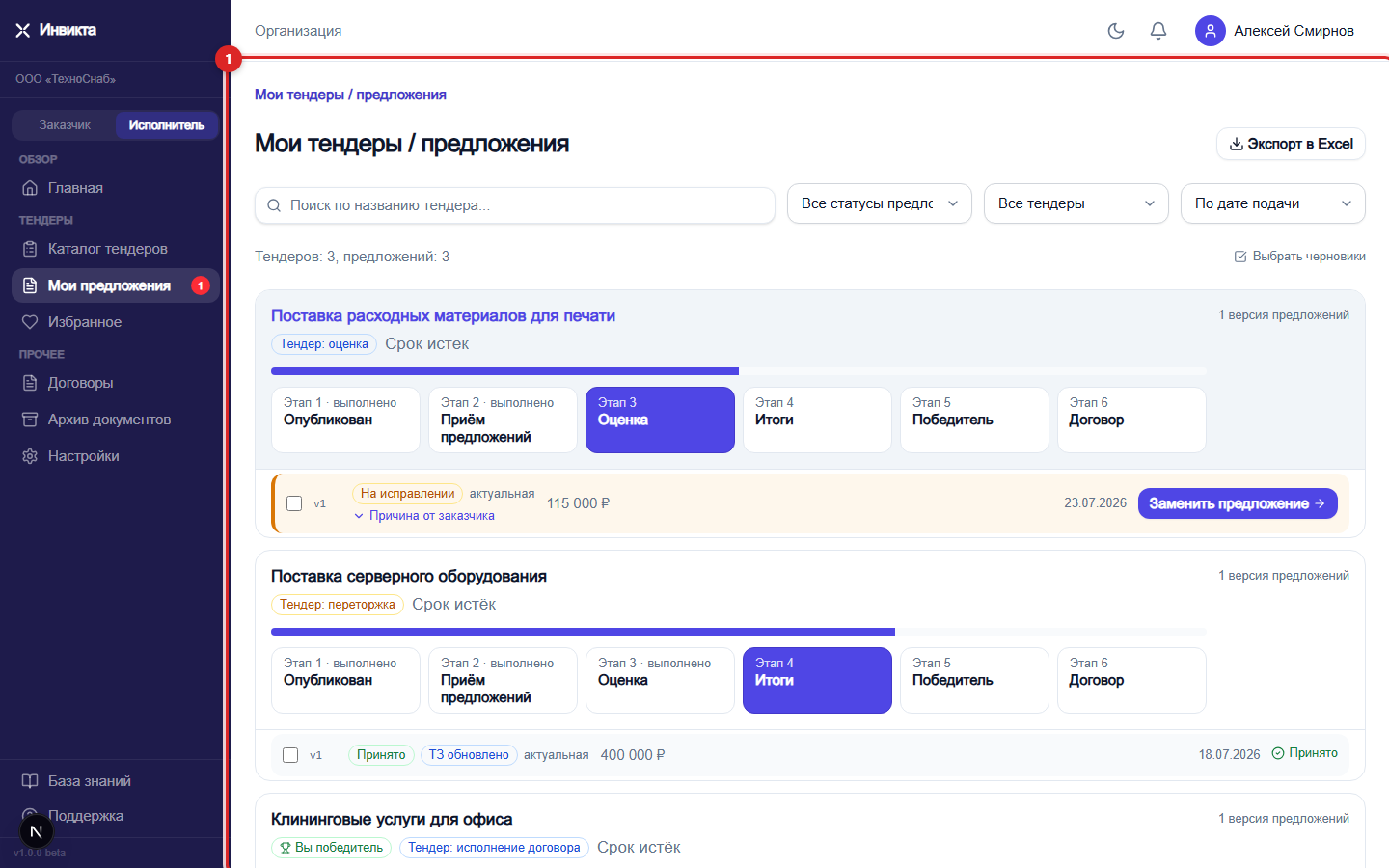Click the Инвикта logo icon
The height and width of the screenshot is (868, 1389).
point(23,30)
